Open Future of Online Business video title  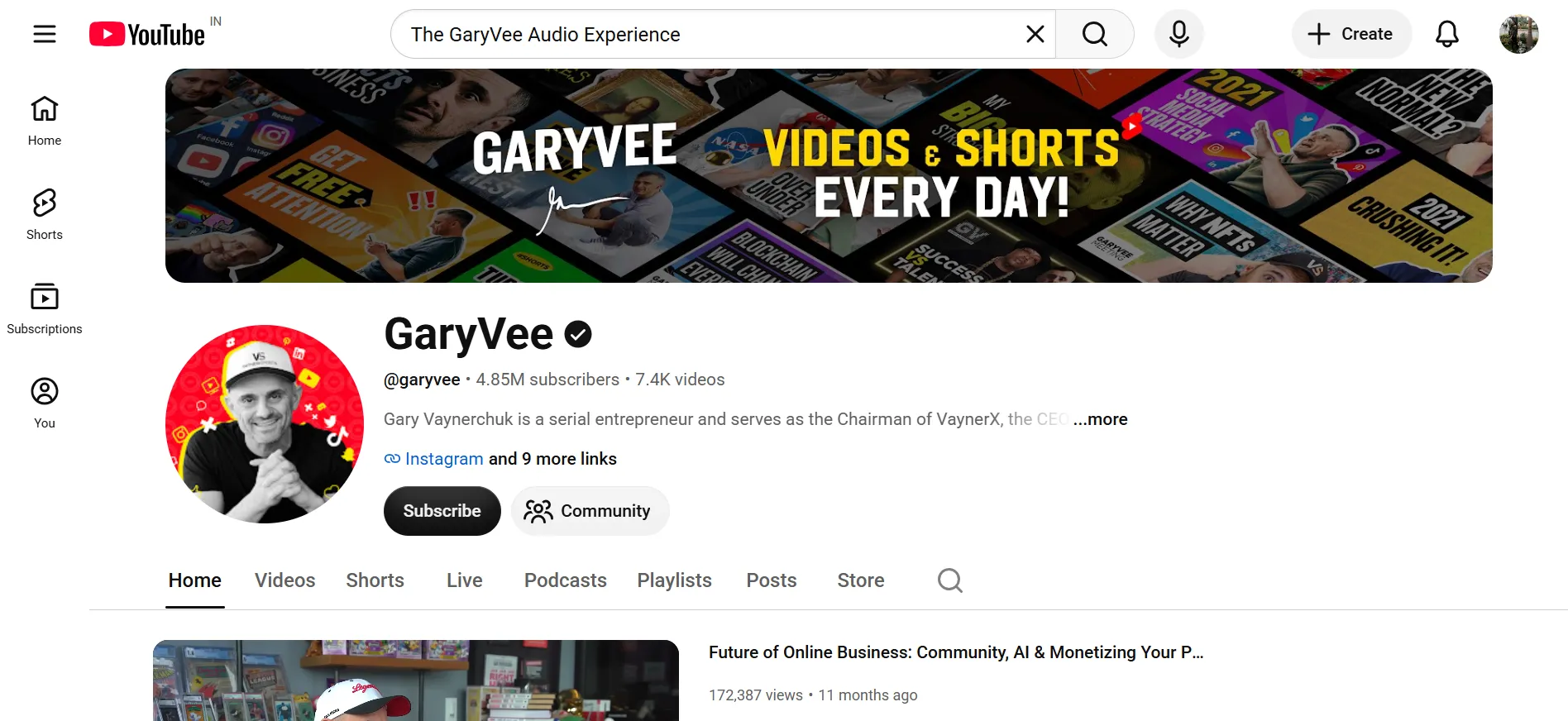click(x=956, y=652)
